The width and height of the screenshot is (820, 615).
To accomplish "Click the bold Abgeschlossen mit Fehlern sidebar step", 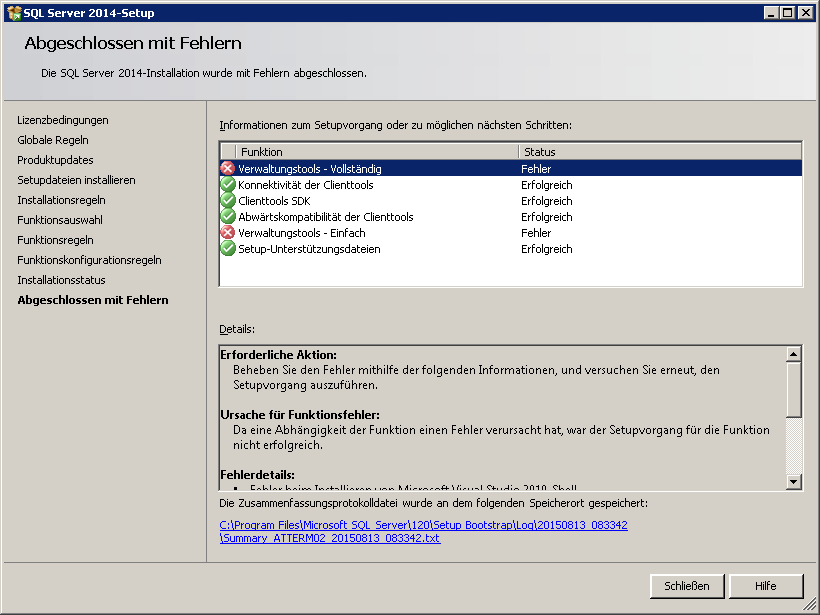I will click(93, 300).
